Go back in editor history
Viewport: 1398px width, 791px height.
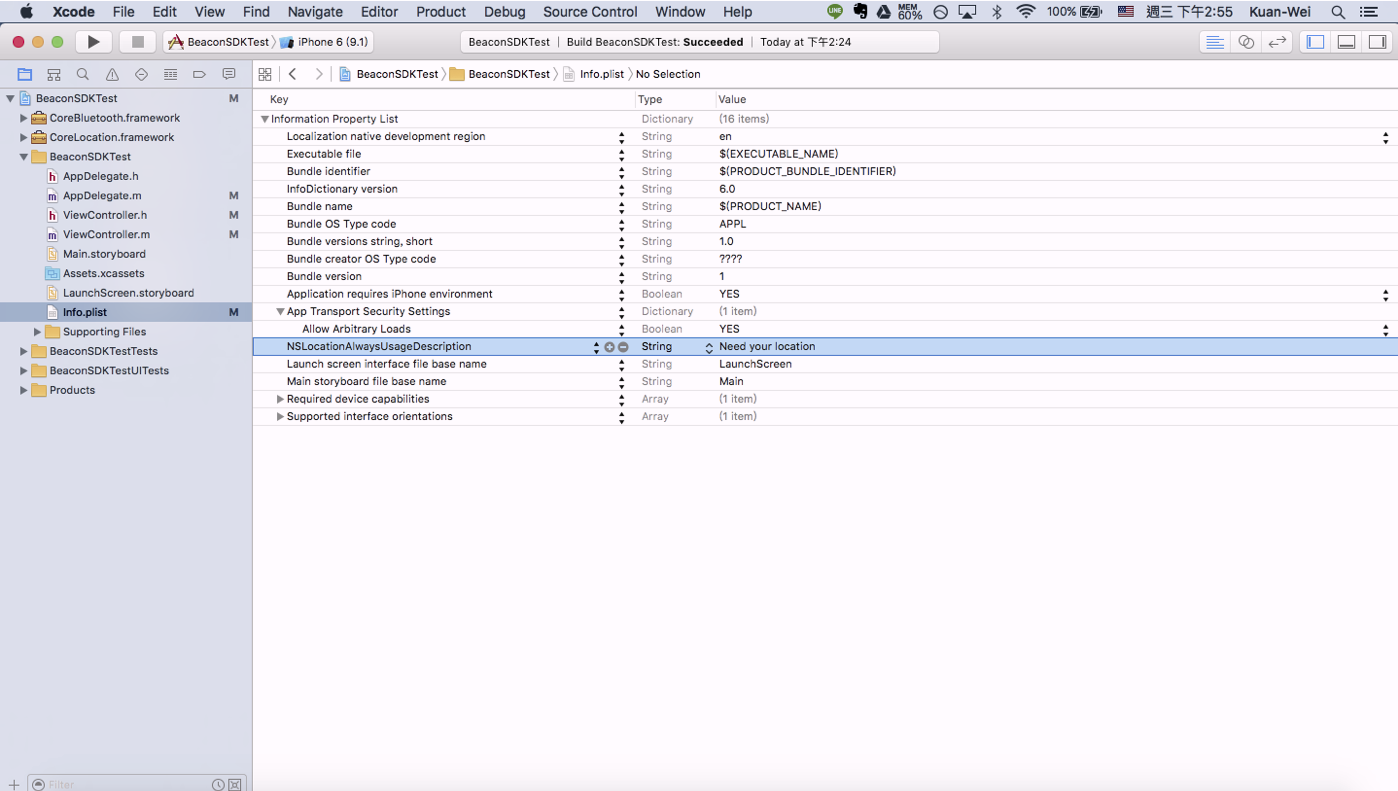[293, 74]
